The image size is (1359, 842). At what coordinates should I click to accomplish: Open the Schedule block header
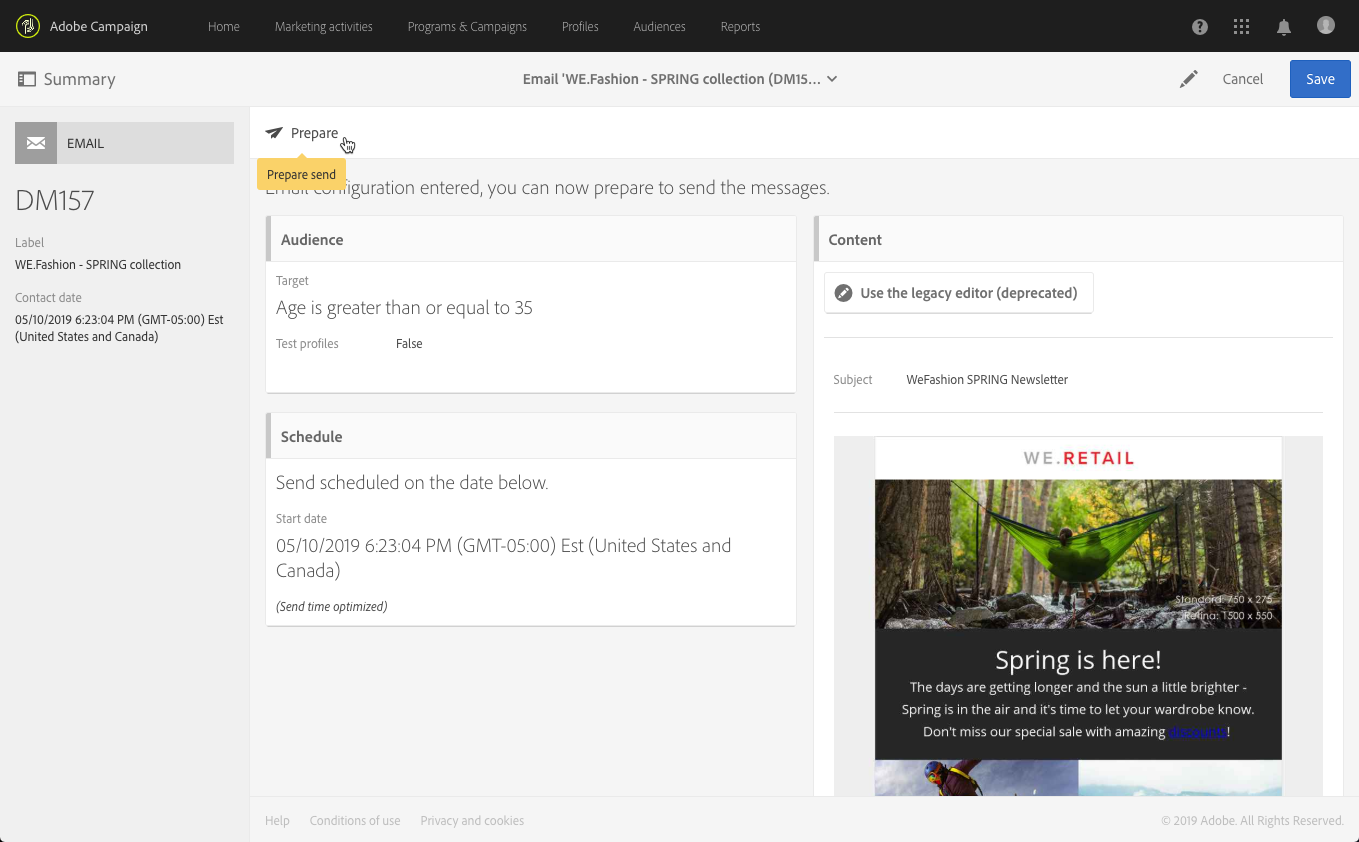[531, 437]
